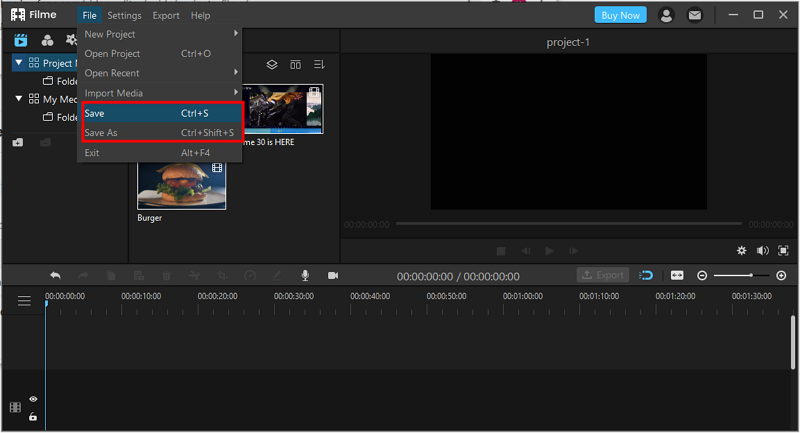This screenshot has width=800, height=433.
Task: Select the Folder under Project Media
Action: 61,81
